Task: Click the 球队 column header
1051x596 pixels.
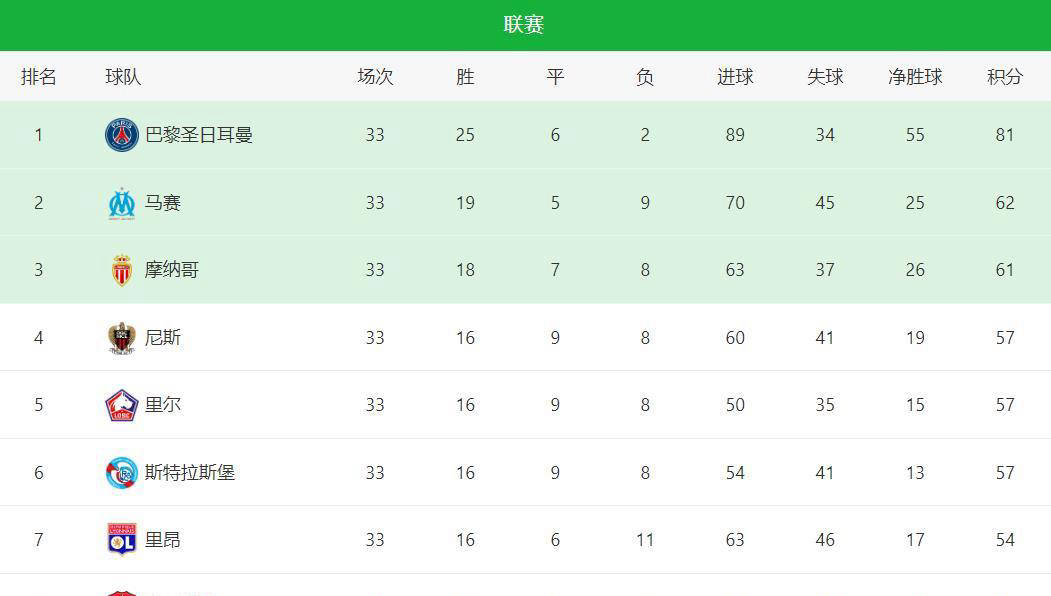Action: pyautogui.click(x=123, y=77)
